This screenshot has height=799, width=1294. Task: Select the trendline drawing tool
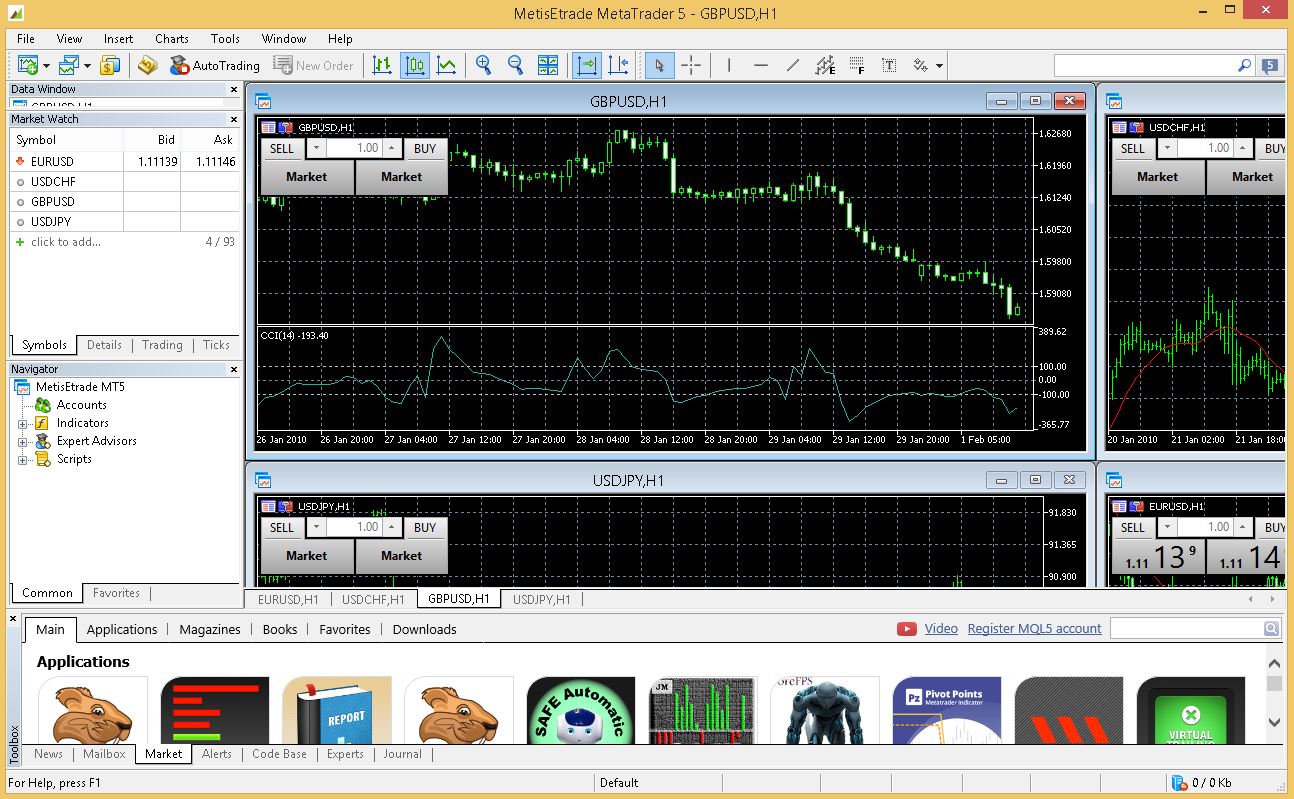[x=793, y=65]
